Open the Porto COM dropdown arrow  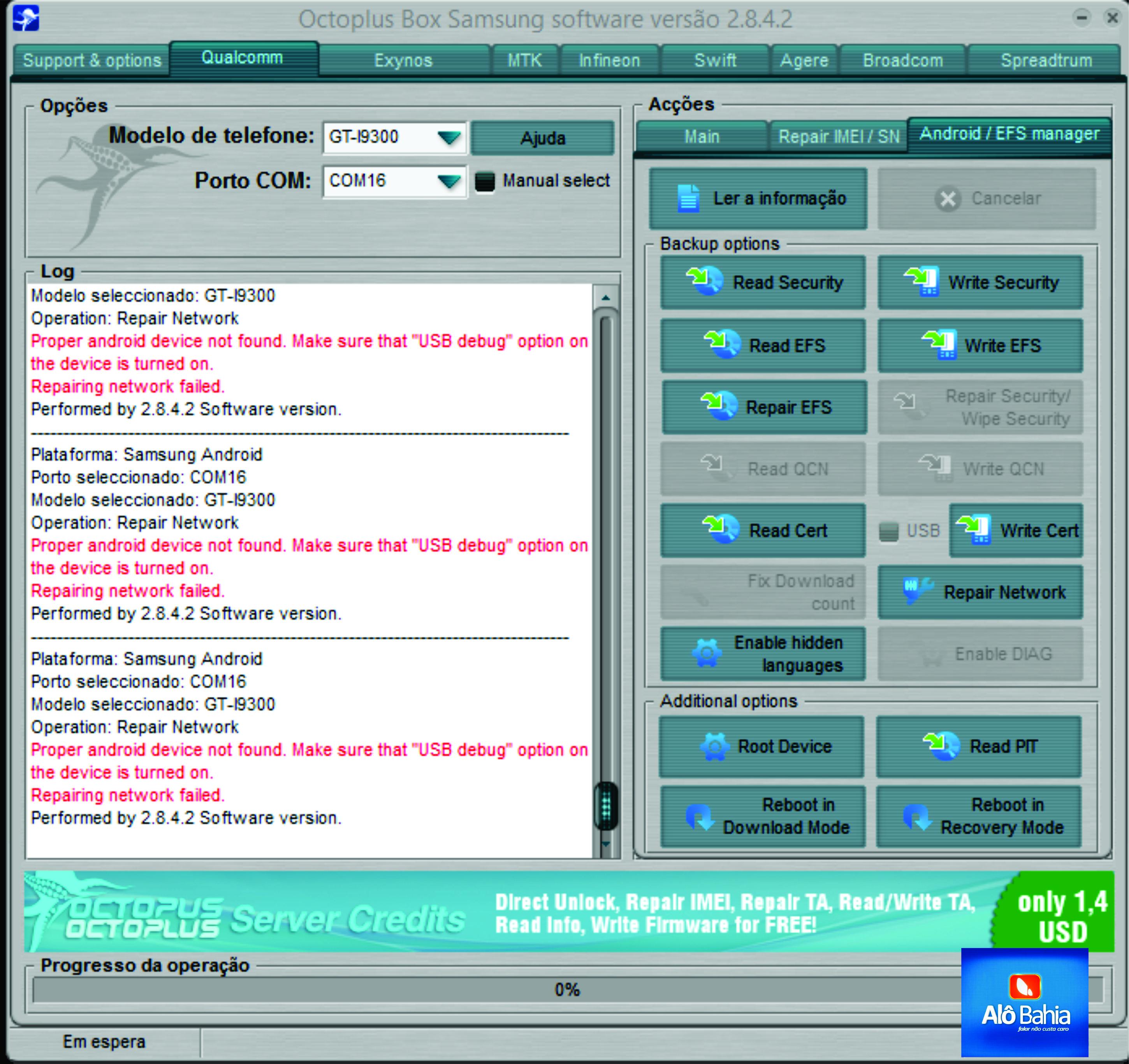449,181
